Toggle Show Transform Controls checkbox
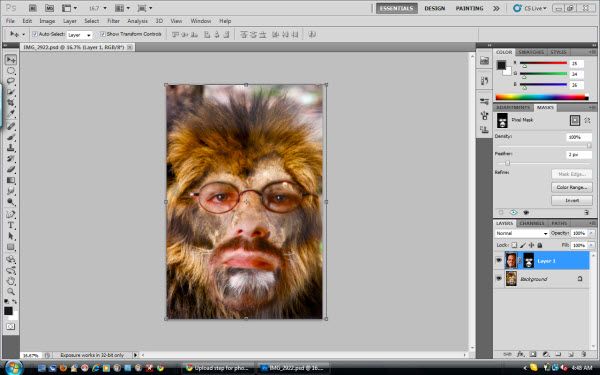 coord(103,34)
